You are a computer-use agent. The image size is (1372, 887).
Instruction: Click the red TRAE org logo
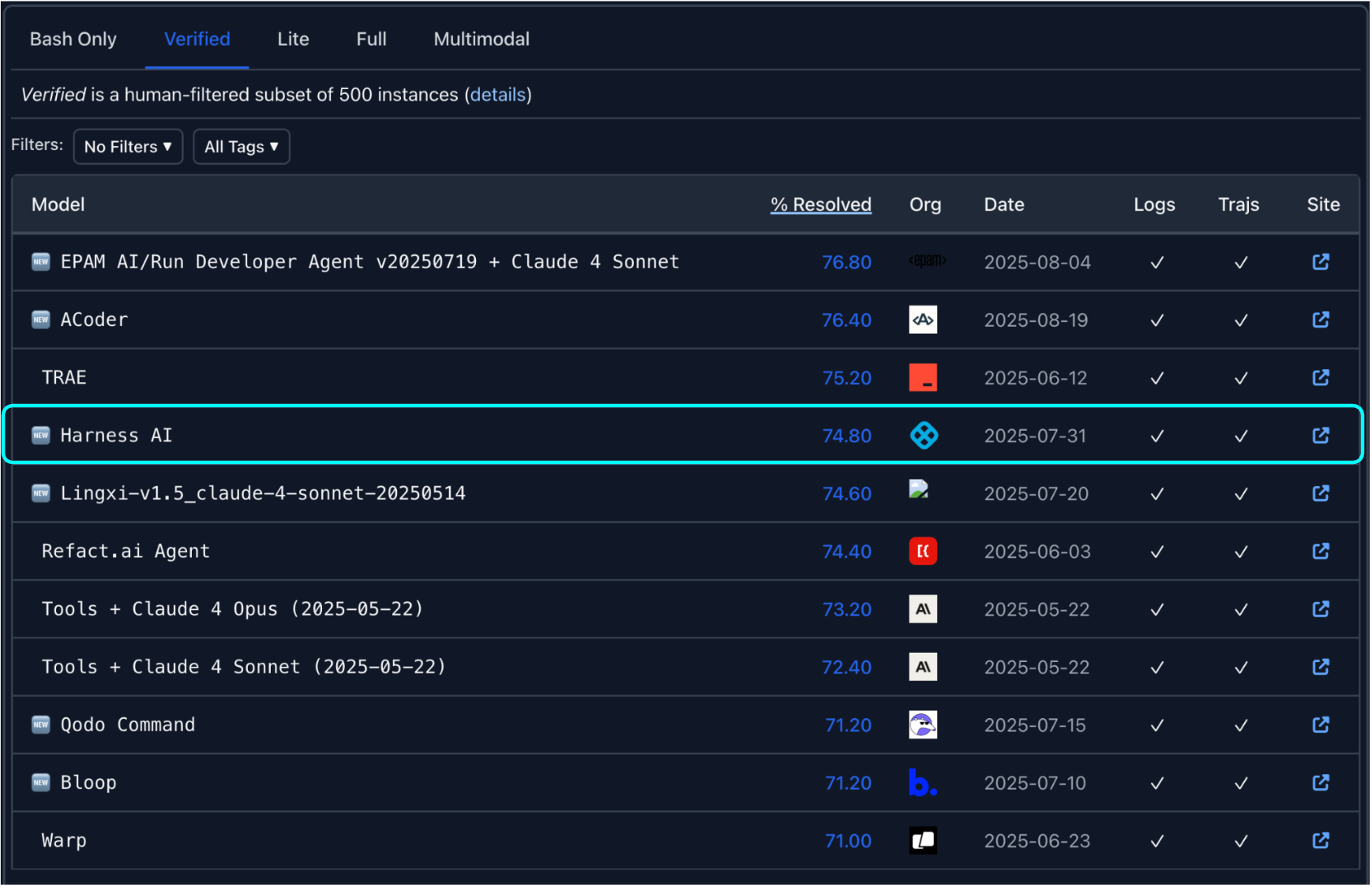pyautogui.click(x=923, y=377)
